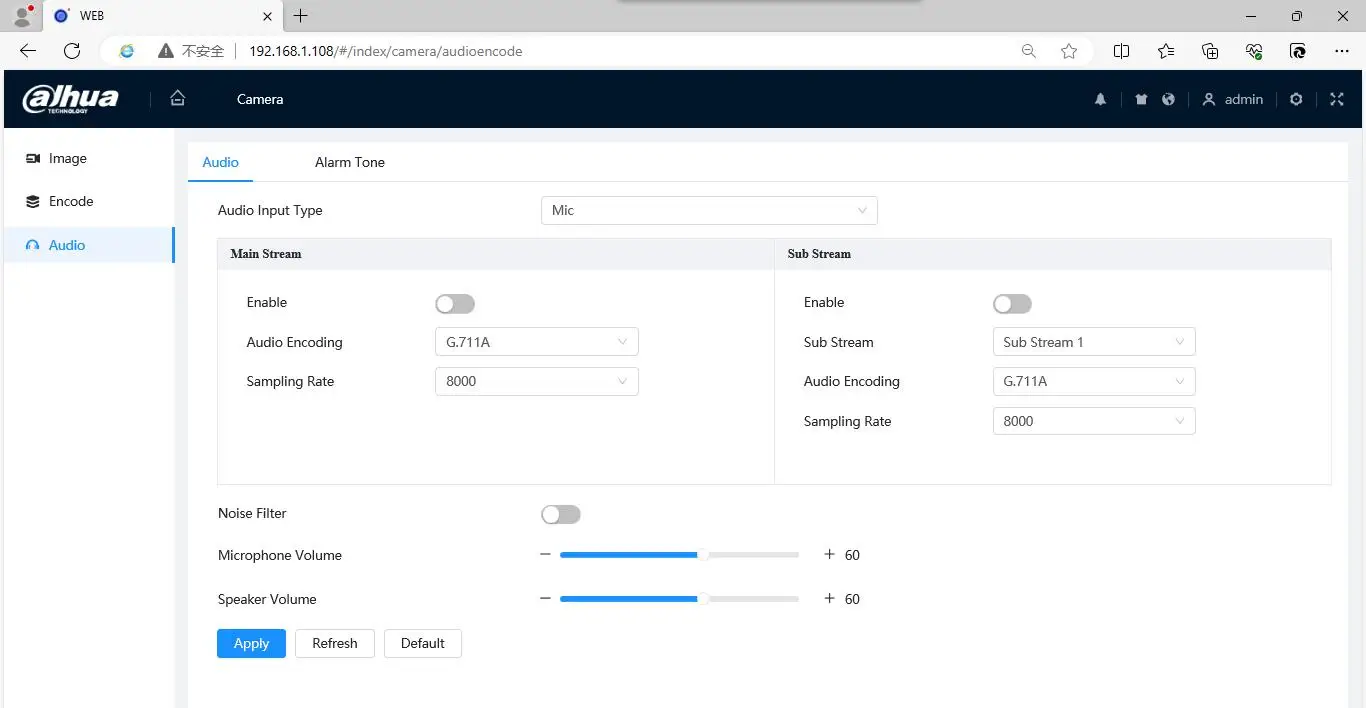
Task: Click the browser address bar URL
Action: (385, 51)
